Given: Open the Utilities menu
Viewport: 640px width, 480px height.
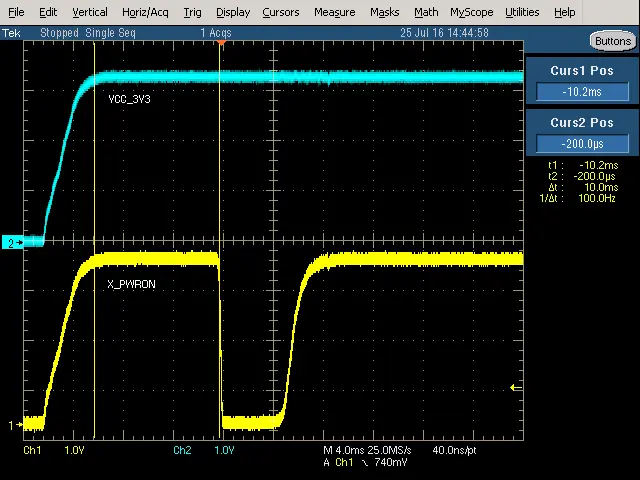Looking at the screenshot, I should click(522, 12).
